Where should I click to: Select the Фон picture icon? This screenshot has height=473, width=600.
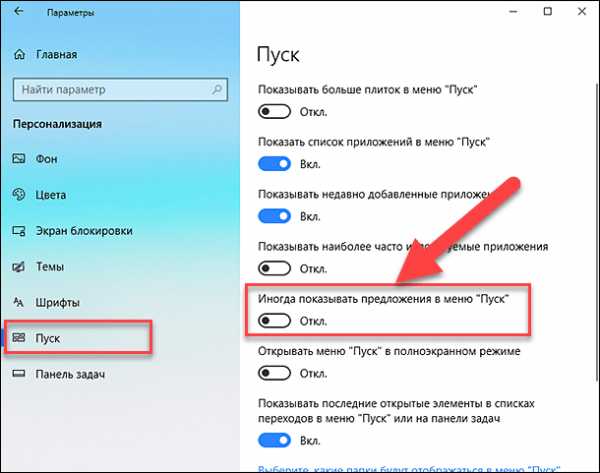(x=19, y=158)
